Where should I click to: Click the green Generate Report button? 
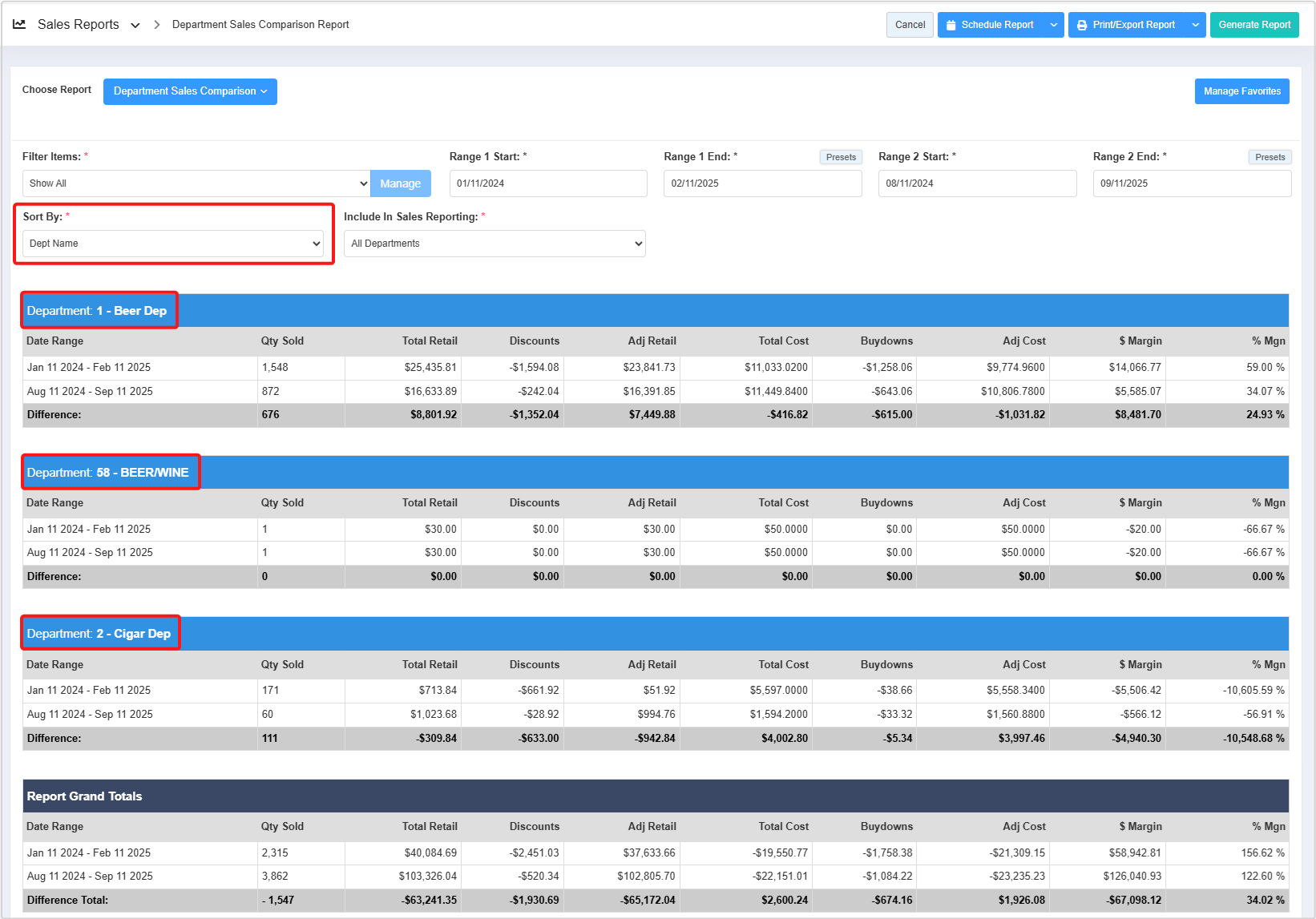tap(1253, 25)
